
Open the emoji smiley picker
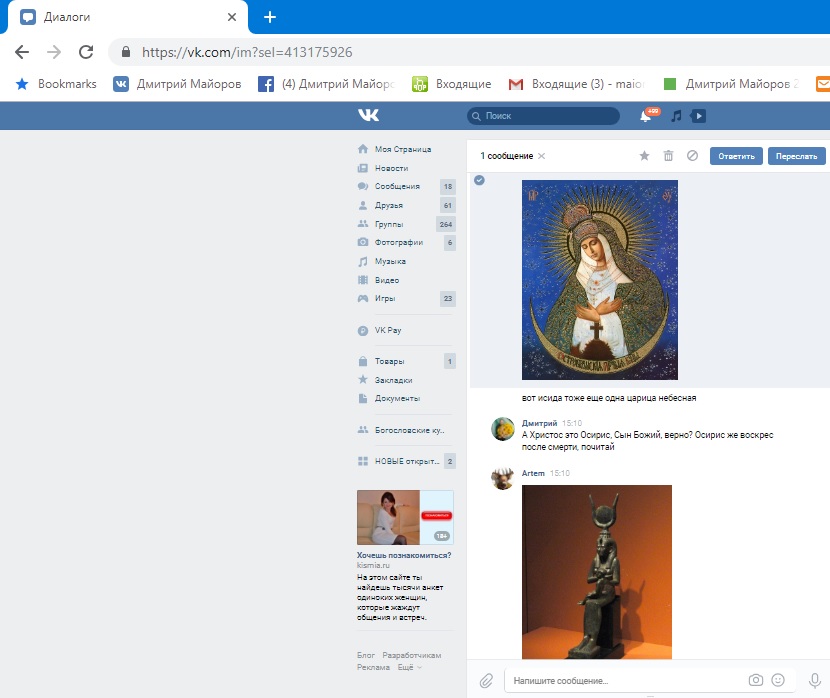click(x=778, y=680)
